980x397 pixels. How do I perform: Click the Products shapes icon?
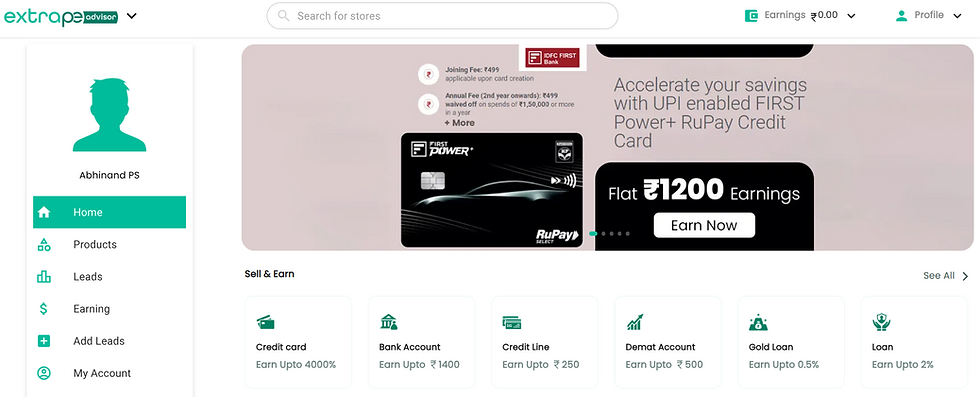pos(44,244)
